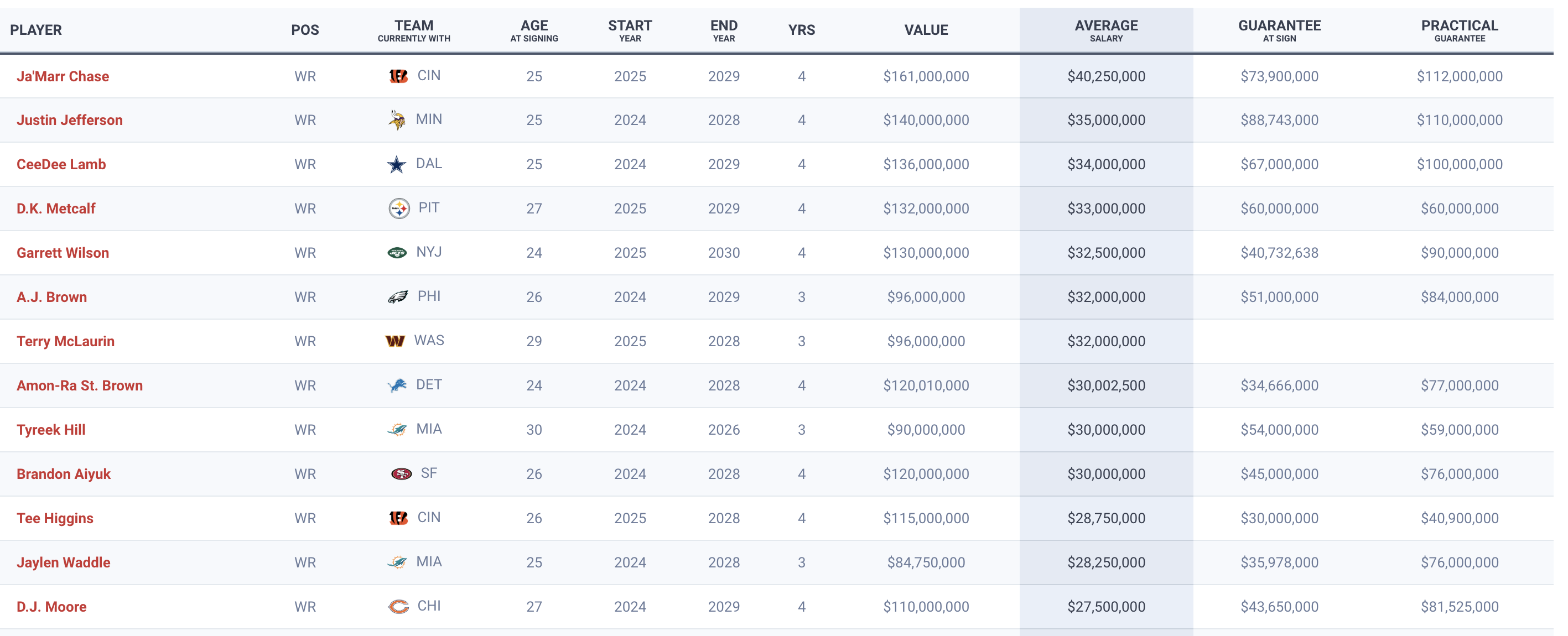The image size is (1568, 636).
Task: Click the Jets logo next to NYJ
Action: [397, 253]
